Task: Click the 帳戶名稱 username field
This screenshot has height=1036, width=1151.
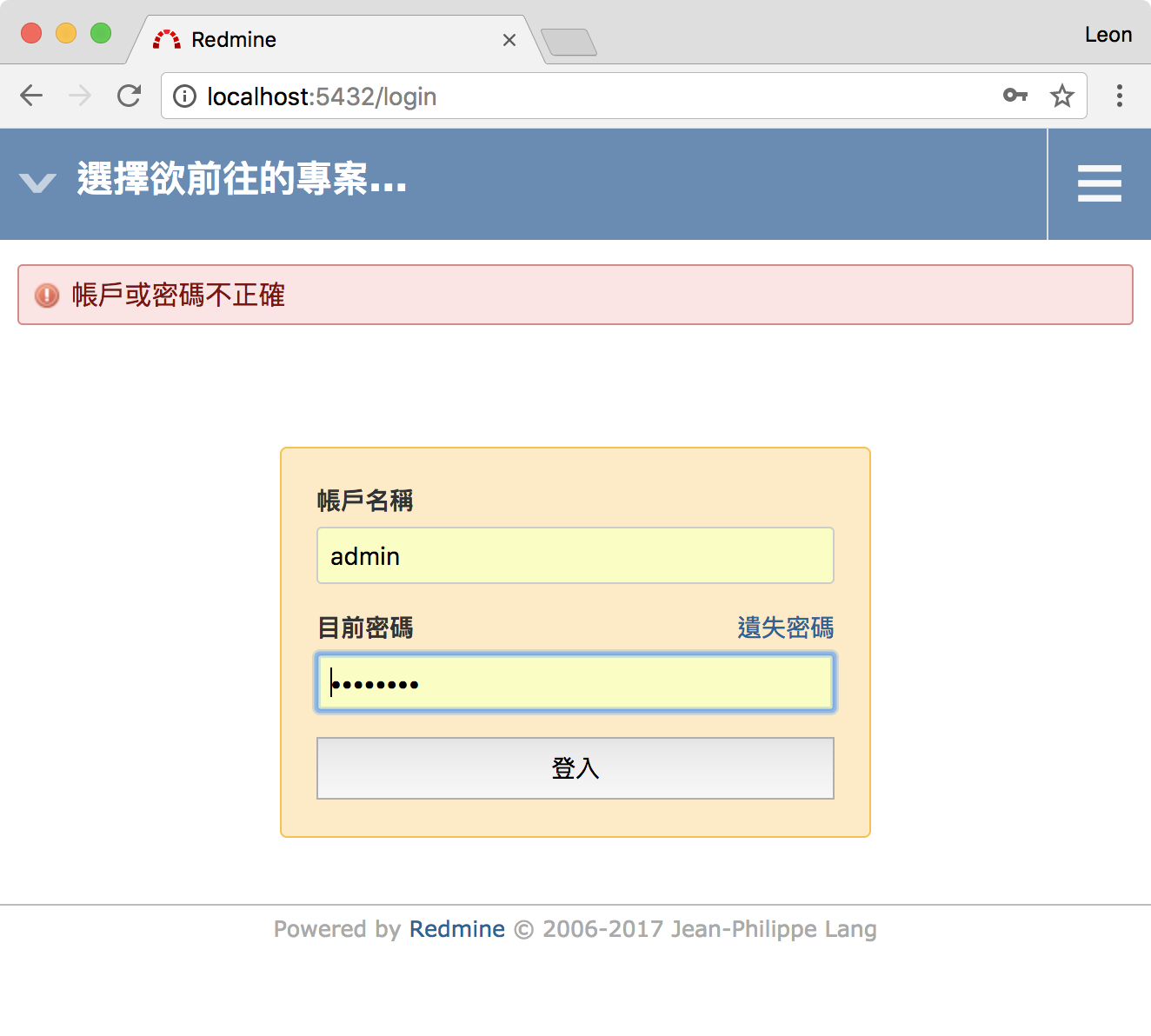Action: [575, 555]
